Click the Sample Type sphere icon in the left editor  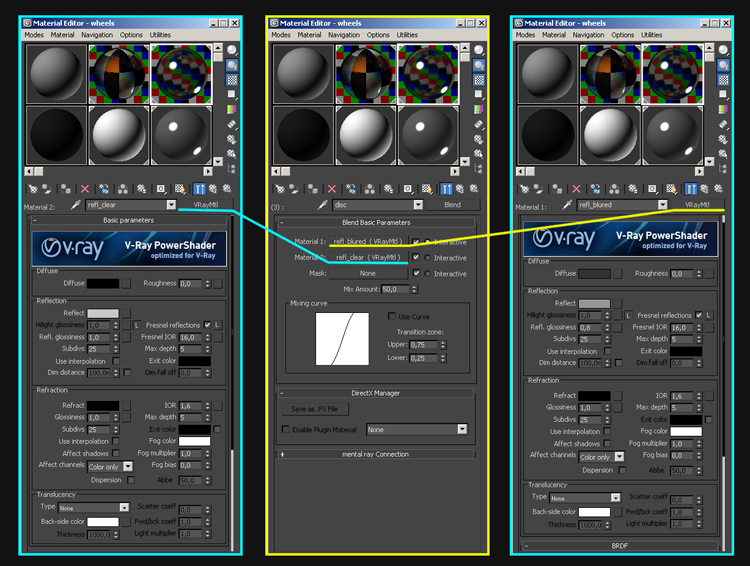click(x=232, y=49)
